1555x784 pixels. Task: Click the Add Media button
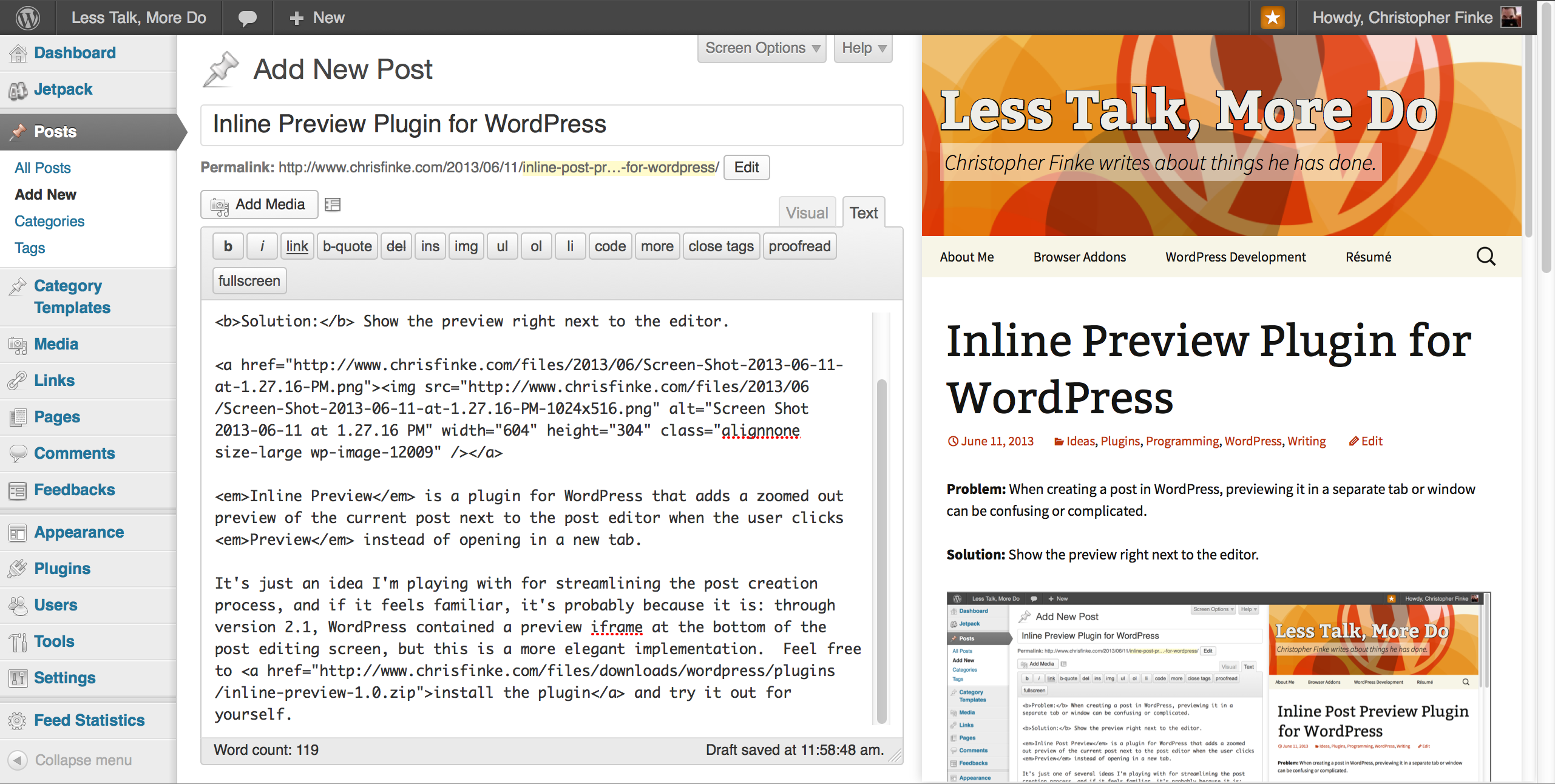(x=259, y=204)
